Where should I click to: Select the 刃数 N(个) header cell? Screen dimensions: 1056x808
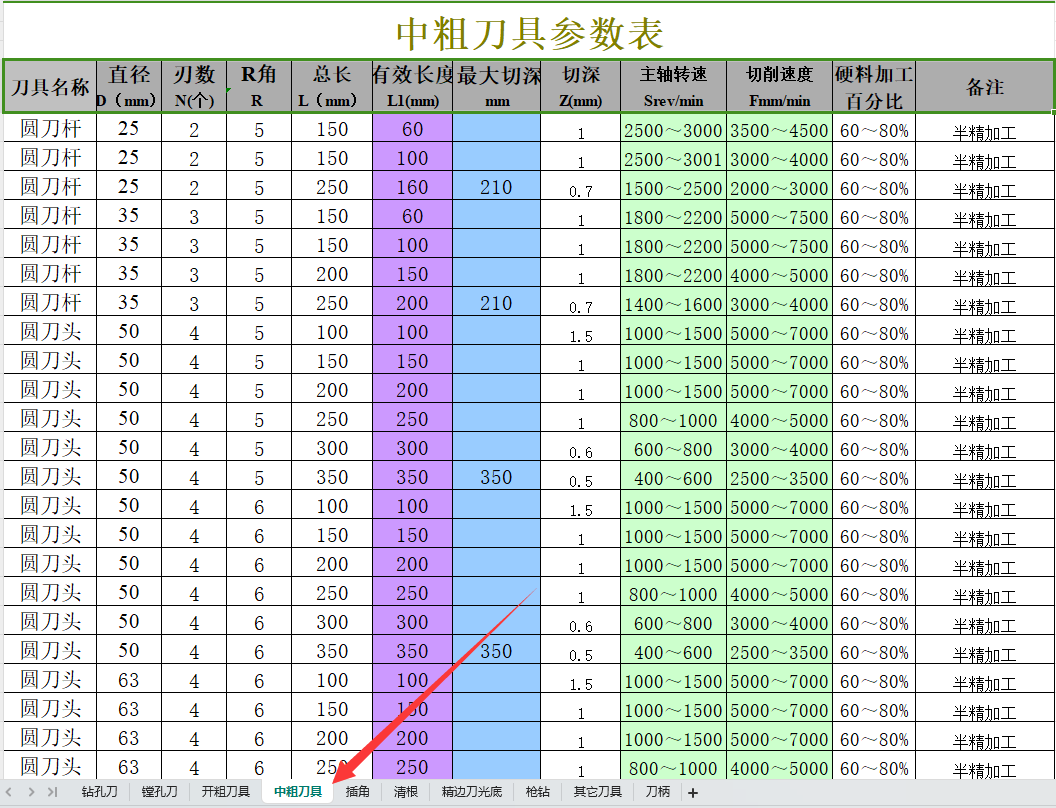coord(194,87)
